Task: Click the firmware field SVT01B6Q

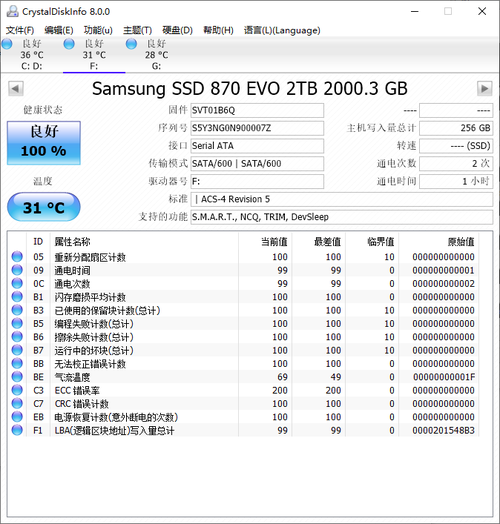Action: 257,110
